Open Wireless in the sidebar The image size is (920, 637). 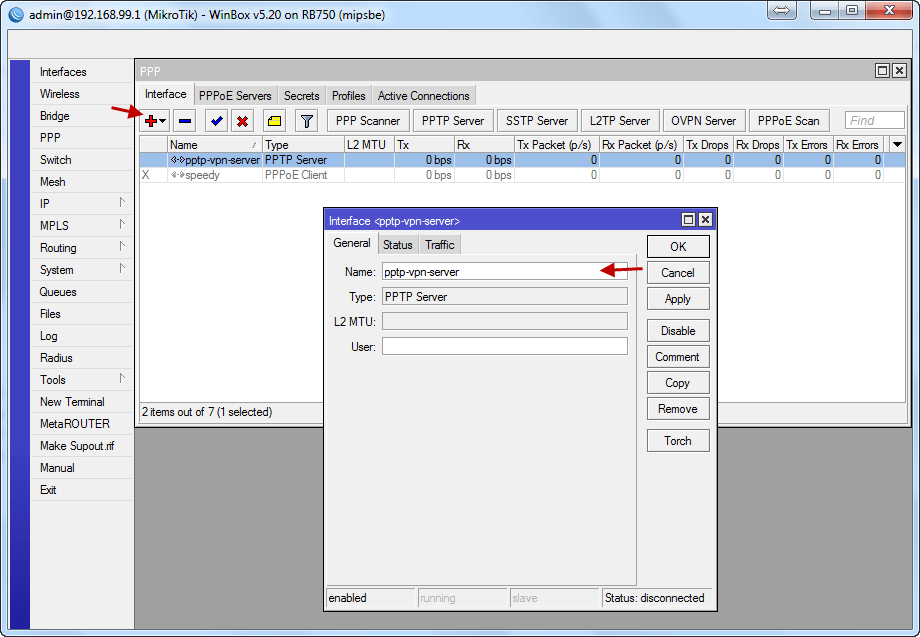click(x=81, y=94)
